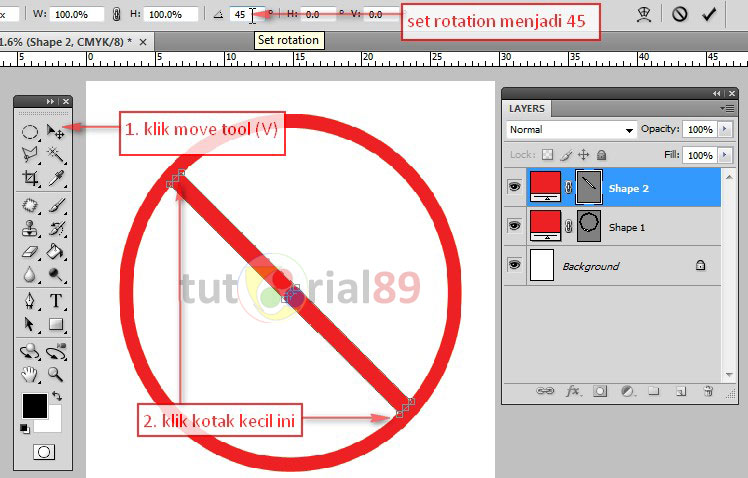Hide the Shape 2 layer
The image size is (748, 478).
coord(514,187)
